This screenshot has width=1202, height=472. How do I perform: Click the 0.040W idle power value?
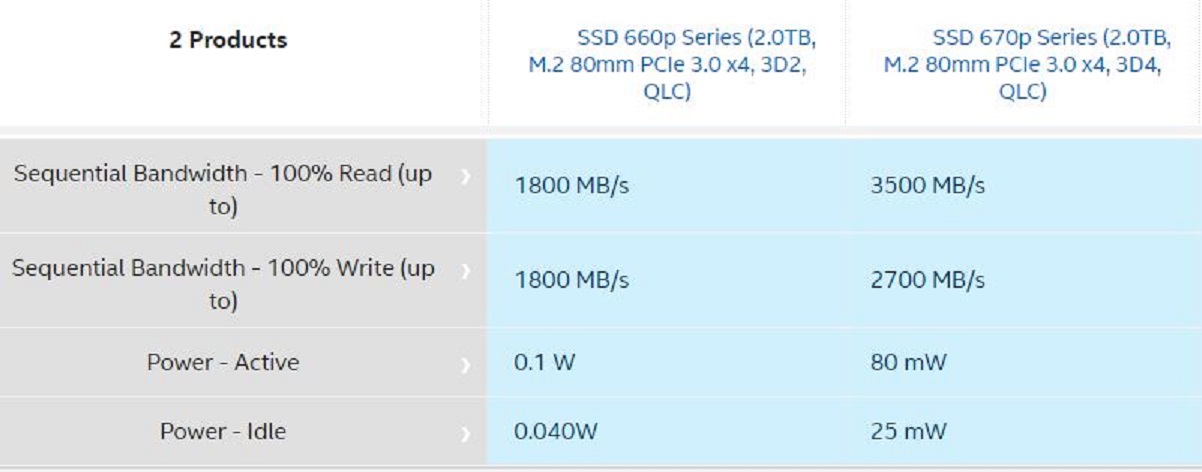558,432
